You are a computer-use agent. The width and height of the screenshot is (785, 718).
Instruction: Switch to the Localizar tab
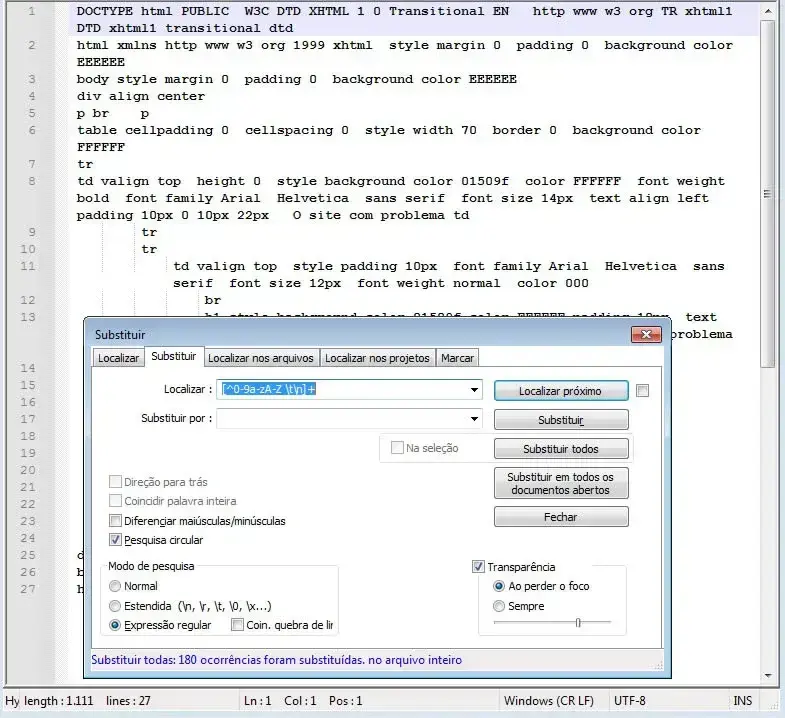(118, 358)
